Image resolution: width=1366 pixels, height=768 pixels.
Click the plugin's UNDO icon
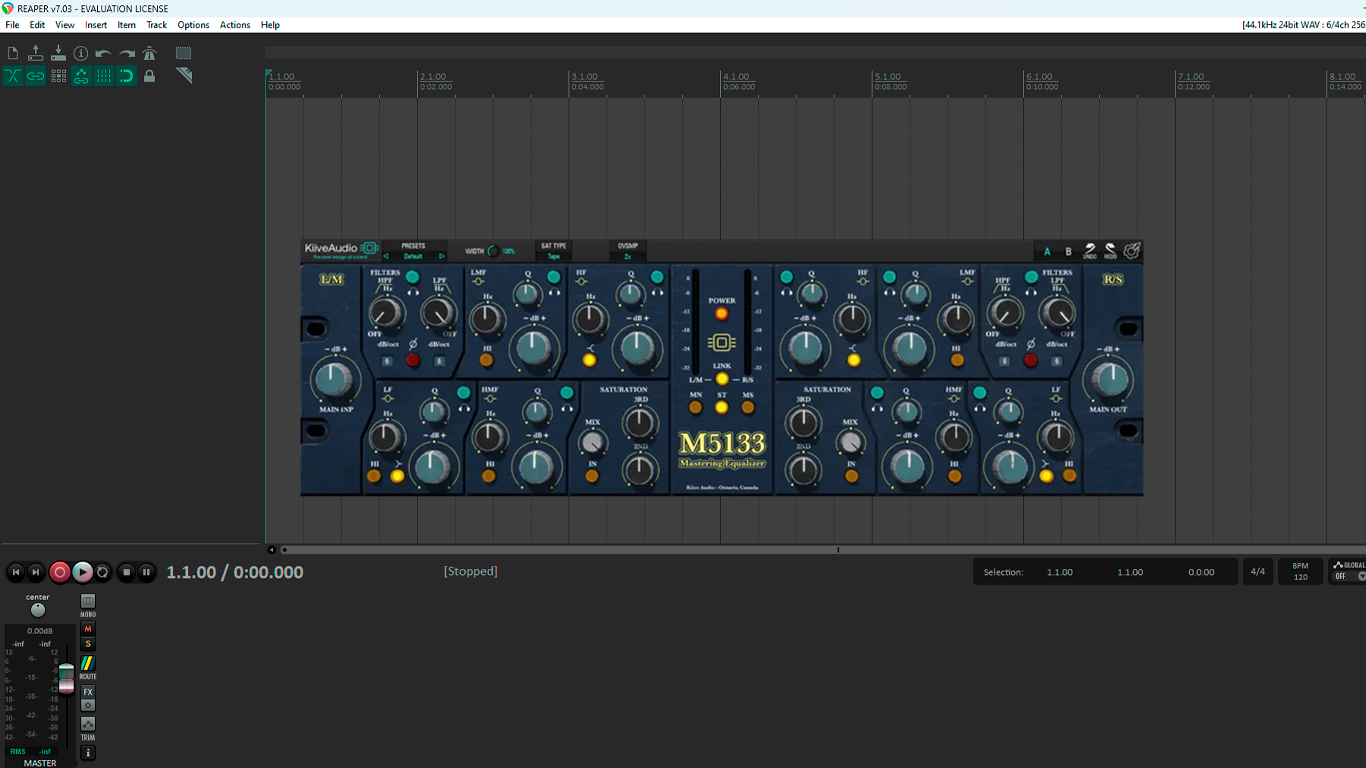click(x=1090, y=251)
